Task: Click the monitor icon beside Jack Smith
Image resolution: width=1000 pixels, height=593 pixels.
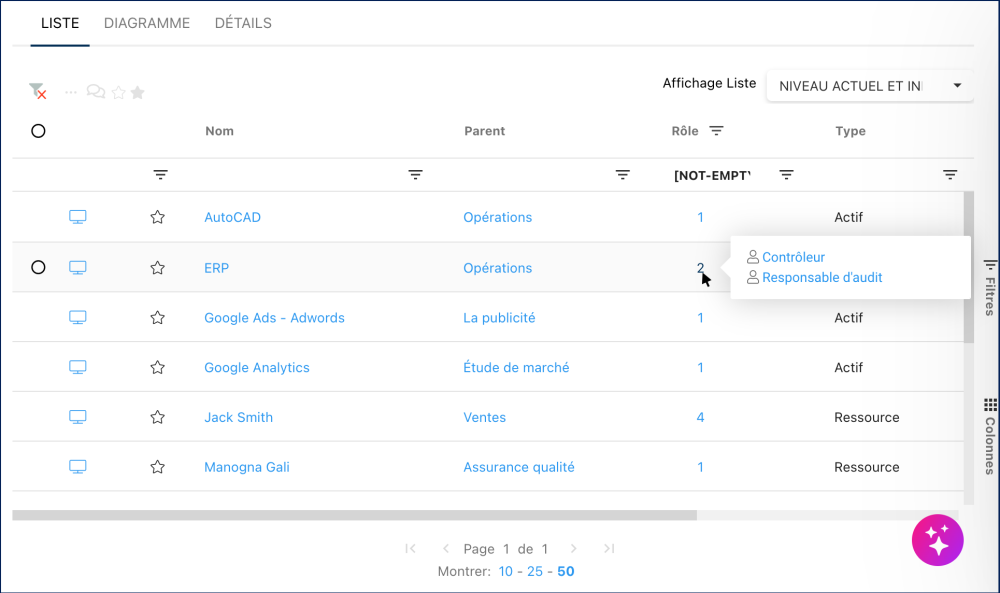Action: (x=78, y=417)
